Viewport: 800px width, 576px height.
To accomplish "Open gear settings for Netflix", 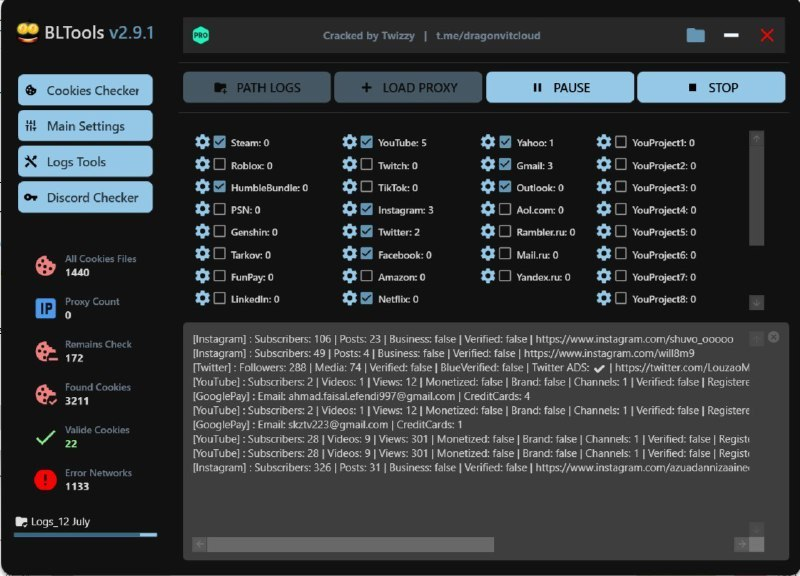I will pos(349,298).
